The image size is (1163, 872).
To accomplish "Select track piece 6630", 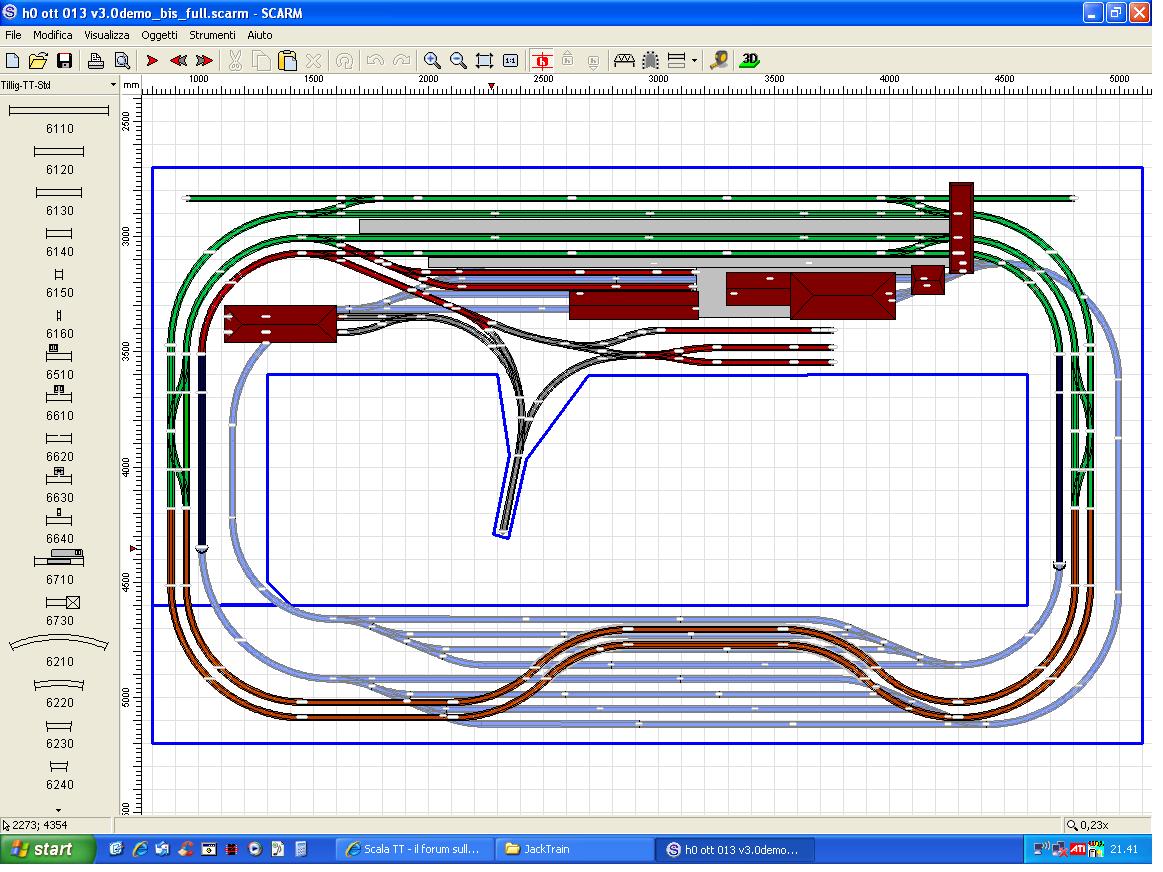I will (x=59, y=486).
